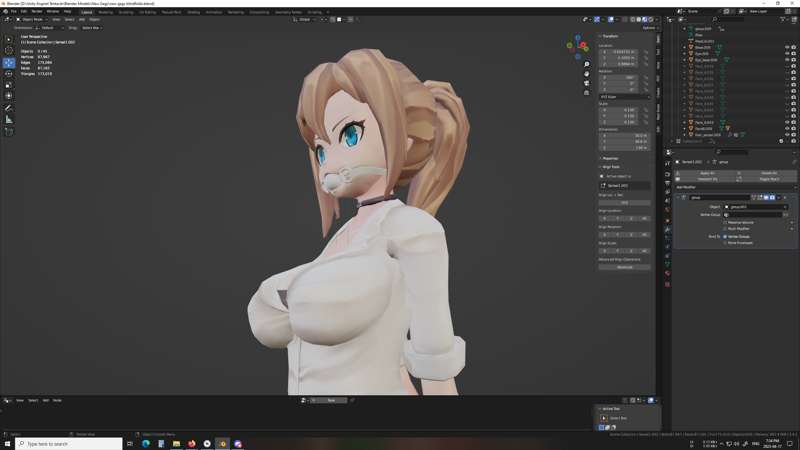Viewport: 800px width, 450px height.
Task: Open the File menu
Action: coord(14,11)
